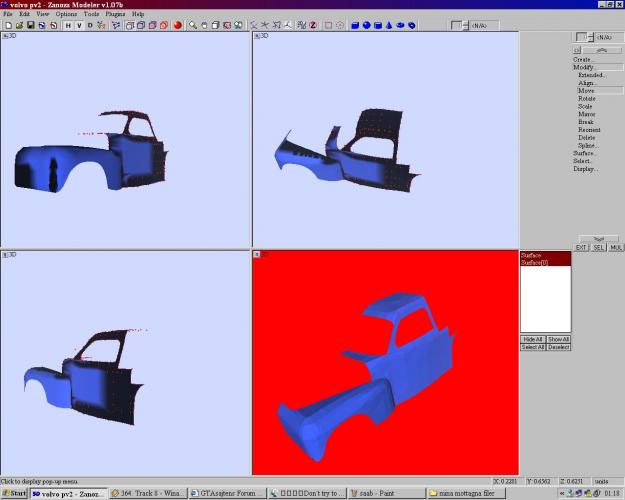The image size is (625, 500).
Task: Select the magnifier zoom tool icon
Action: coord(192,25)
